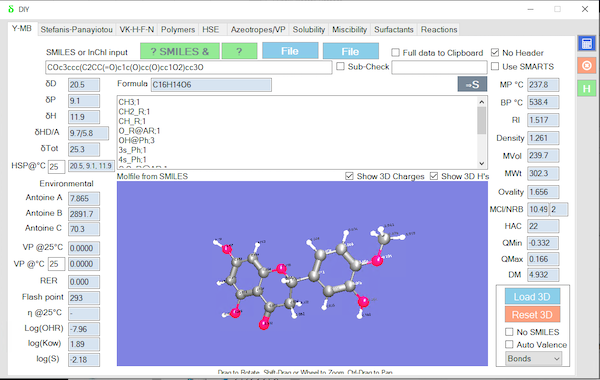Click the '3s_Ph;1' group row
Viewport: 600px width, 380px height.
(x=132, y=150)
